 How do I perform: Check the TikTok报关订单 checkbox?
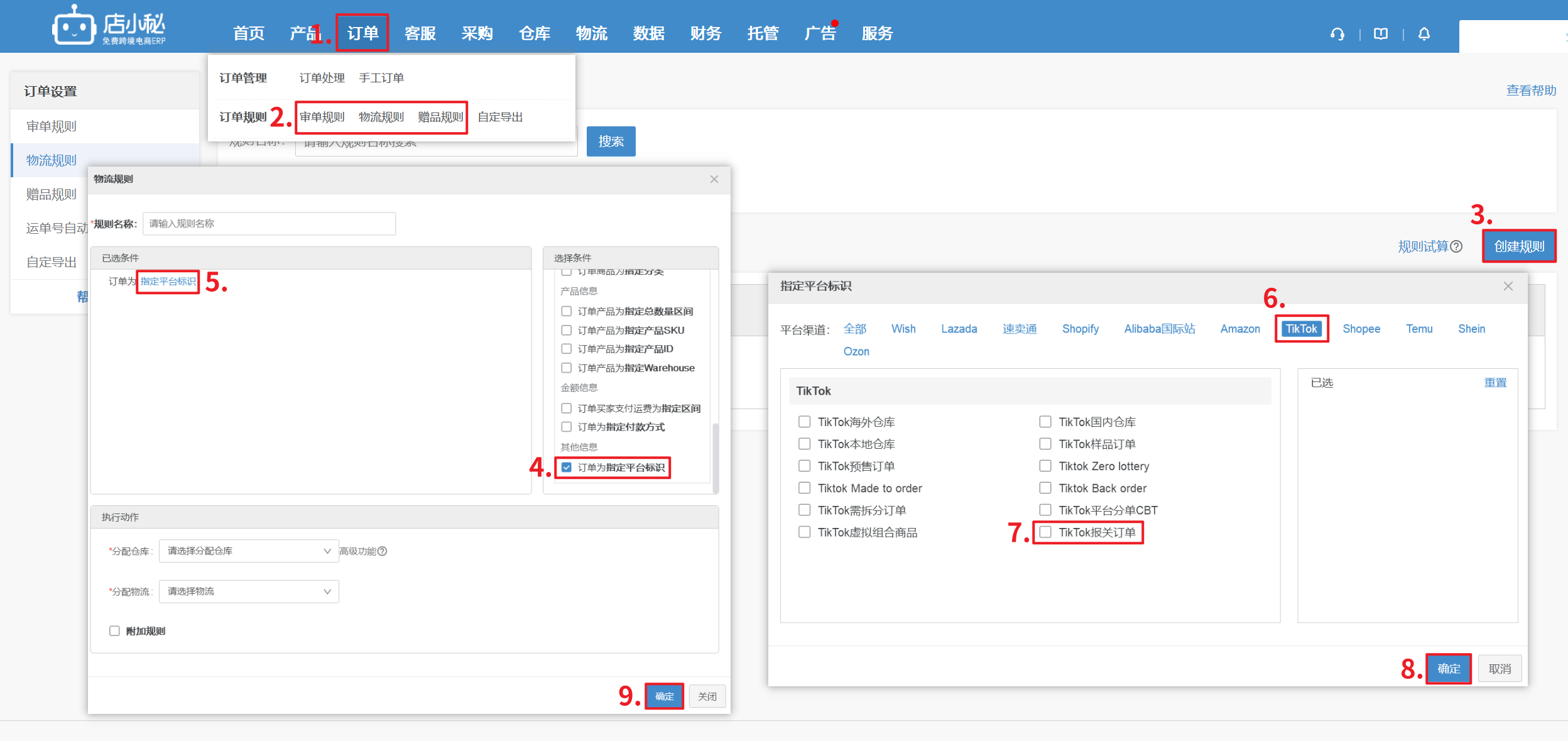[1045, 532]
